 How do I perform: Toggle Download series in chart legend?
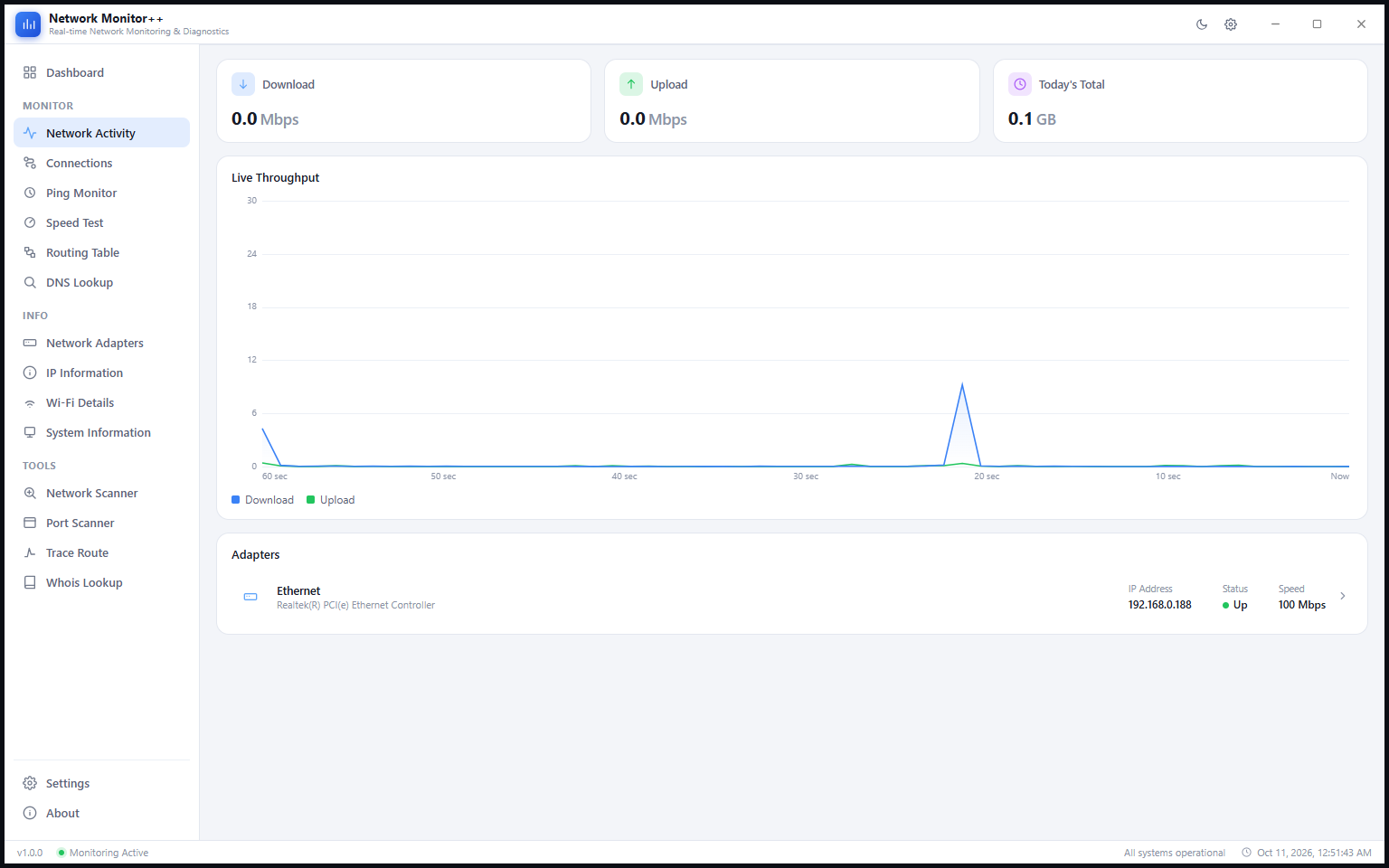263,500
